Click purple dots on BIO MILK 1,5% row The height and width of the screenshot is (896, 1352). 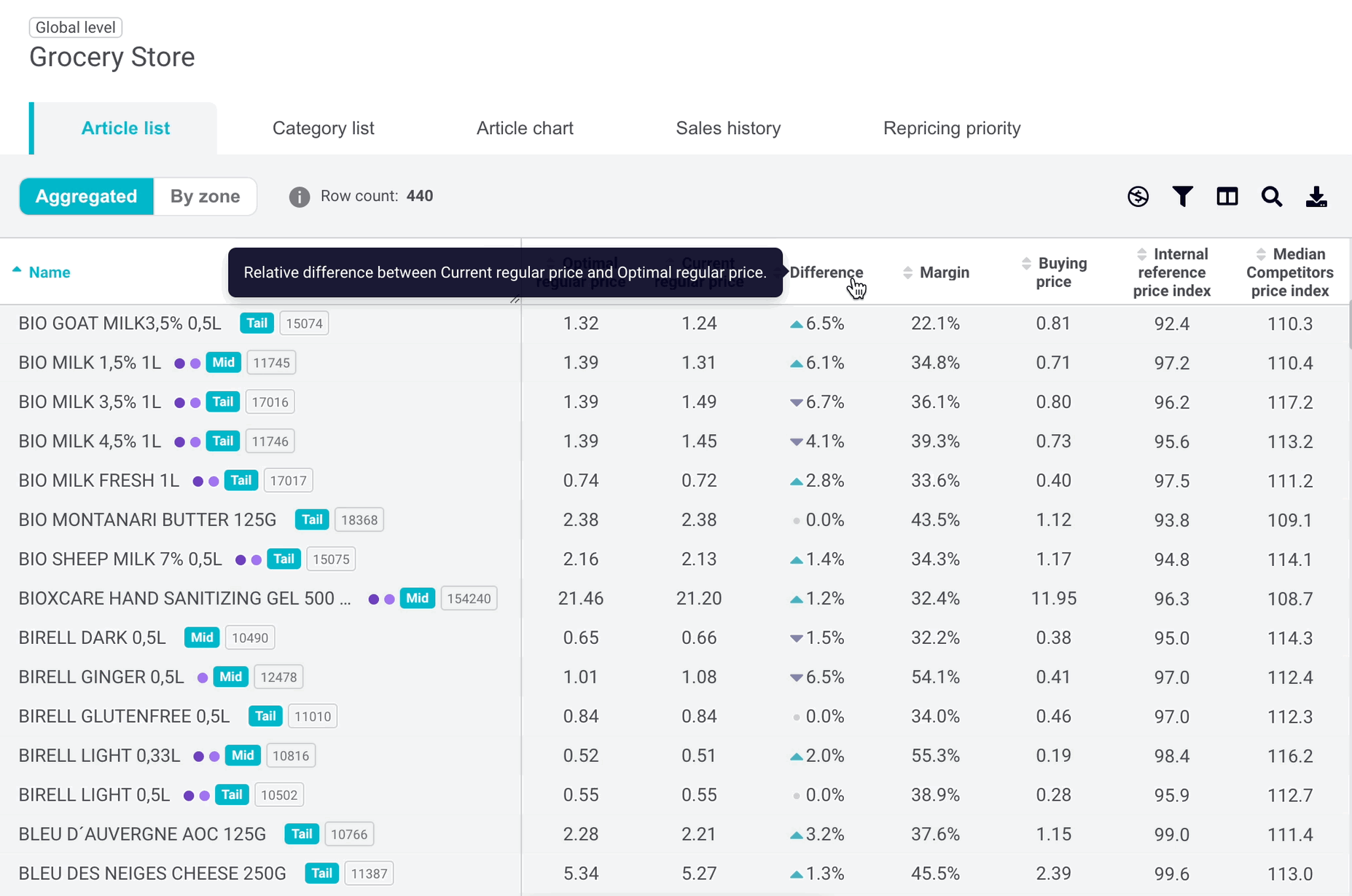pyautogui.click(x=187, y=363)
